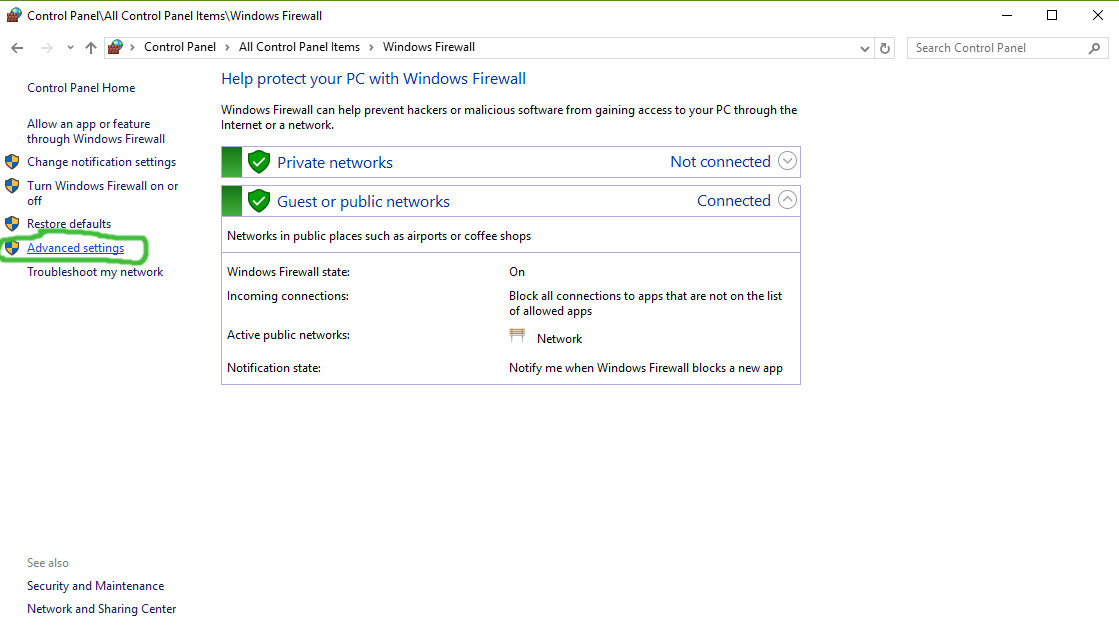The width and height of the screenshot is (1119, 635).
Task: Click shield icon beside Change notification settings
Action: point(12,162)
